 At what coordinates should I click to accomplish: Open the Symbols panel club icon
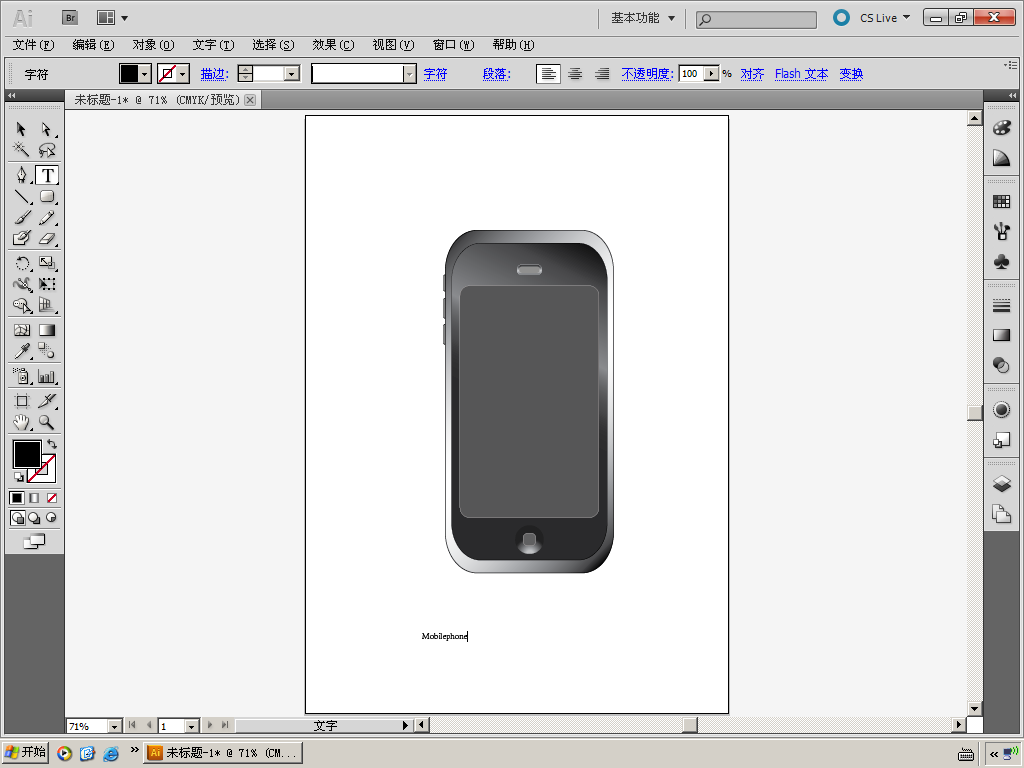pyautogui.click(x=1001, y=261)
